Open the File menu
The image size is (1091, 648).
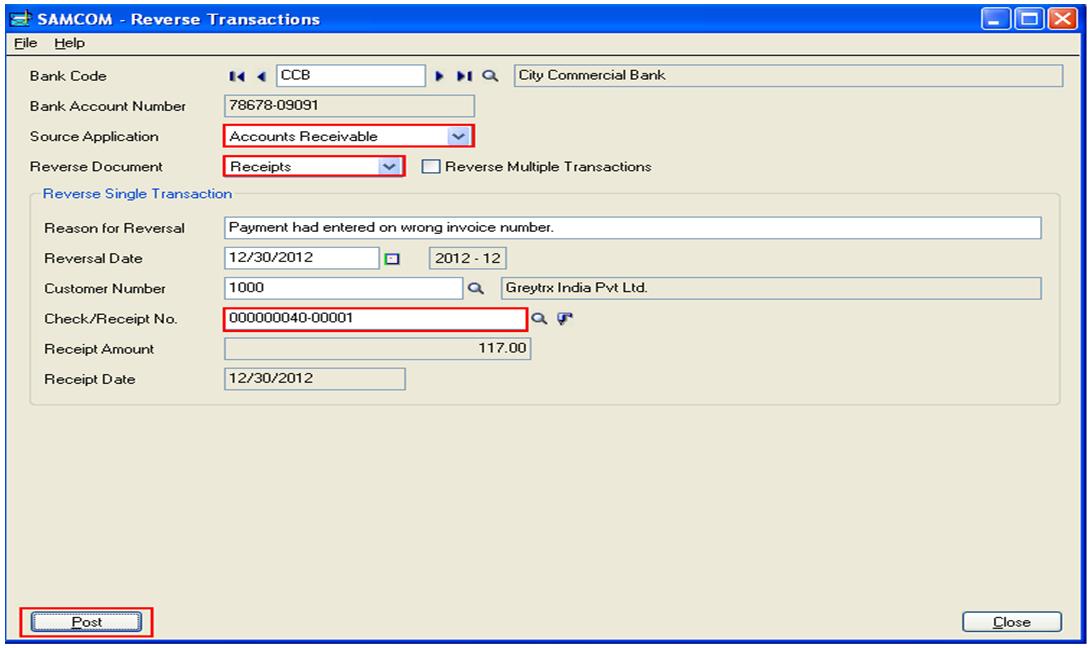pos(26,43)
